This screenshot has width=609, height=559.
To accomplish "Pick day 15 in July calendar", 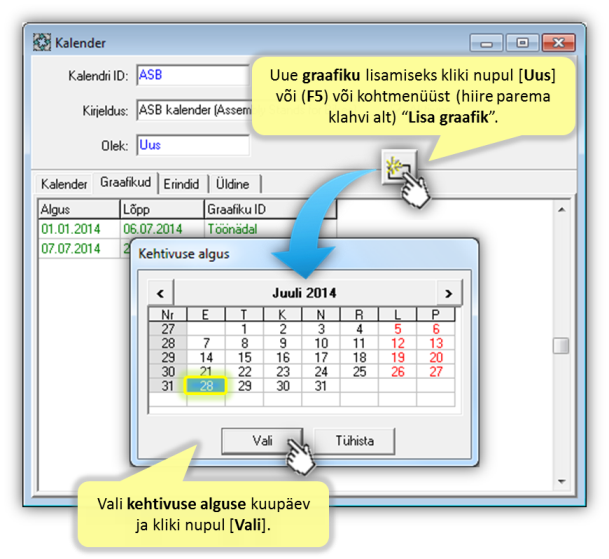I will click(x=244, y=357).
